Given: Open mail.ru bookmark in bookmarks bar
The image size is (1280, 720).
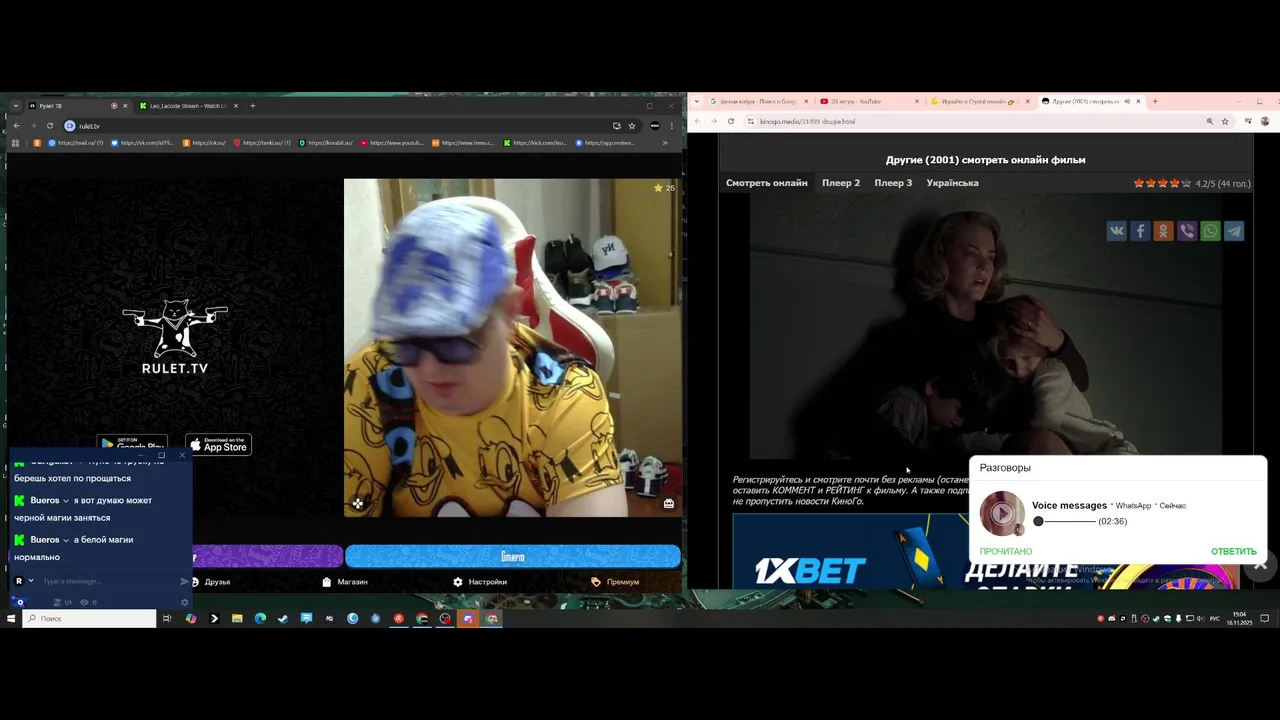Looking at the screenshot, I should click(x=74, y=143).
